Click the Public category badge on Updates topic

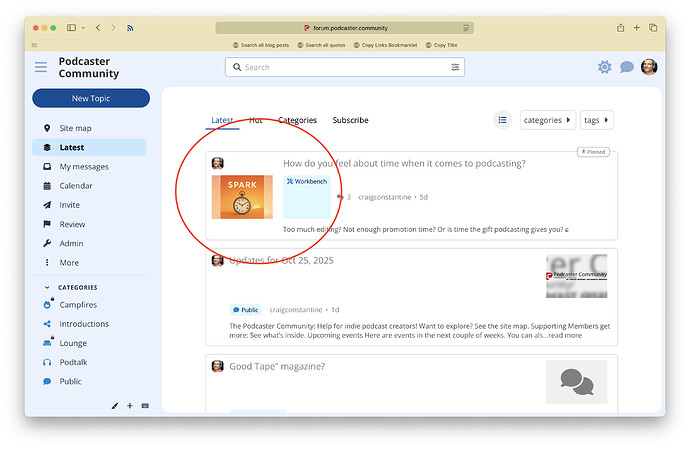pos(246,310)
